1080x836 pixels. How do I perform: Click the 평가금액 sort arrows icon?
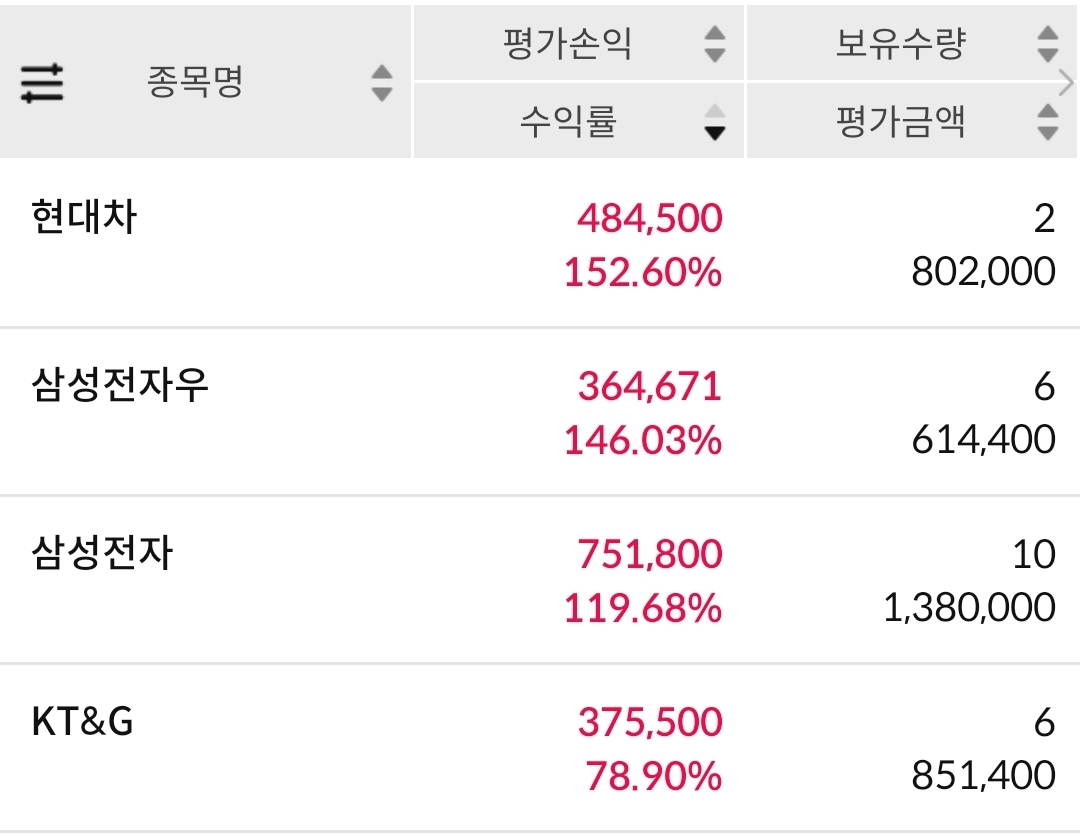click(1048, 122)
